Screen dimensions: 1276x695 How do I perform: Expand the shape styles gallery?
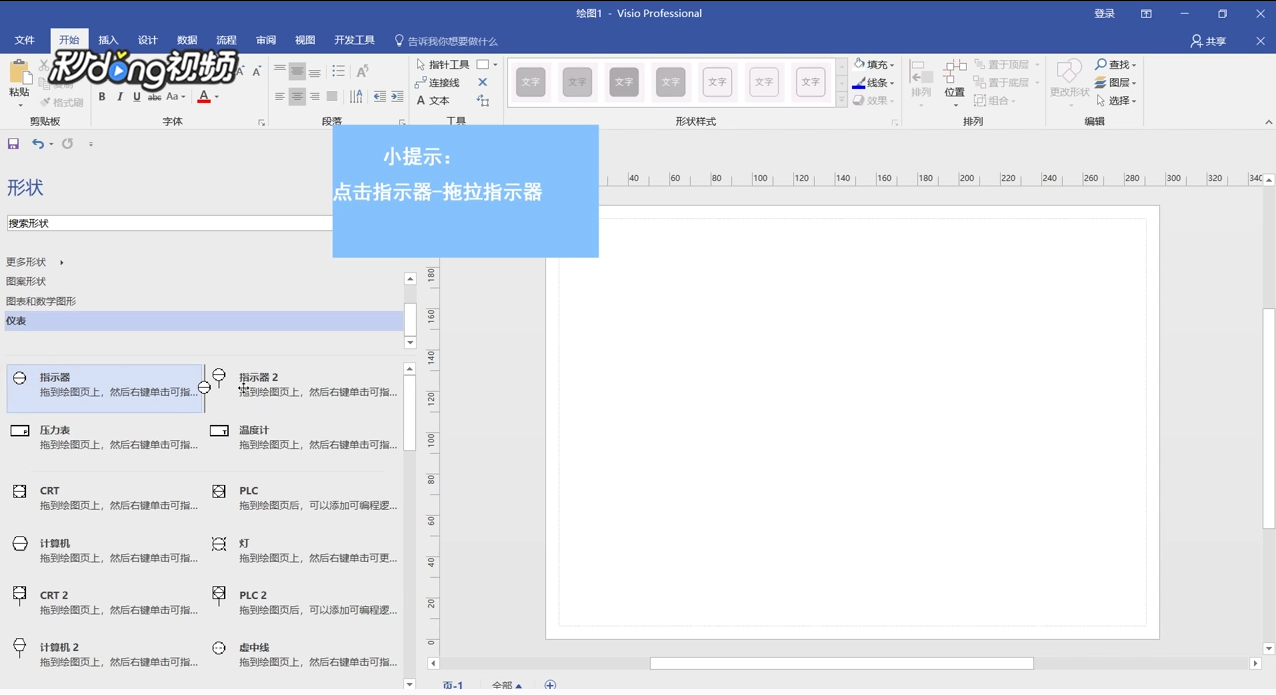point(841,100)
